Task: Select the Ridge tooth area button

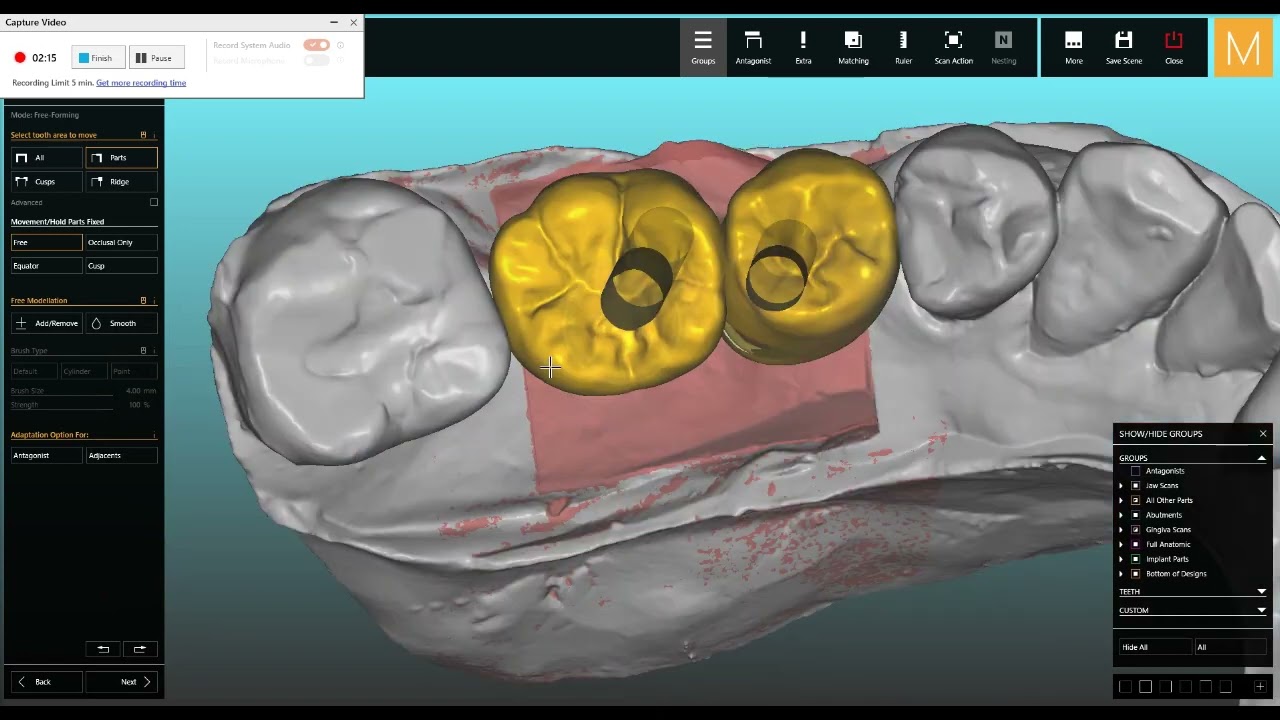Action: pos(121,182)
